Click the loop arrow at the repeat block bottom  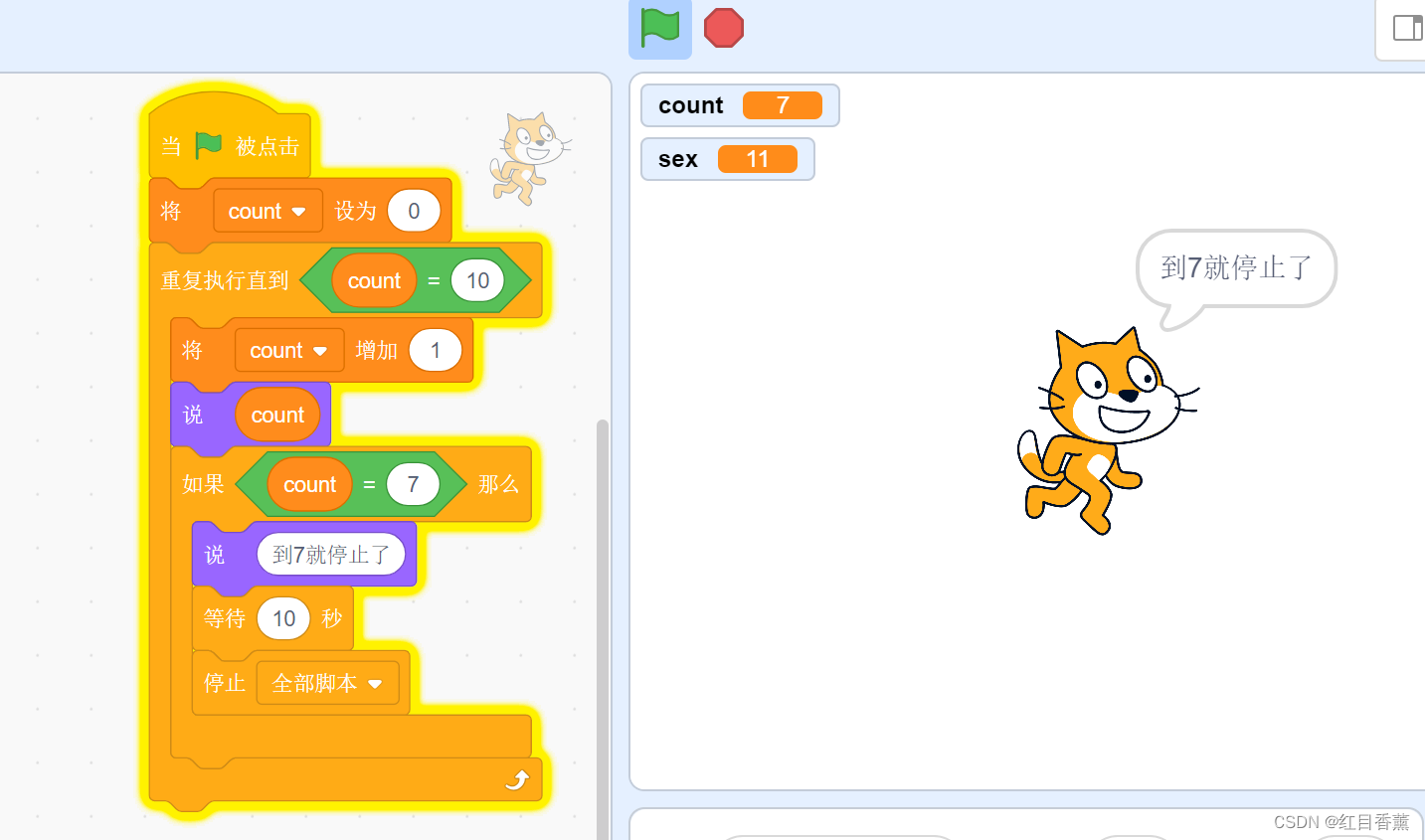pos(517,780)
